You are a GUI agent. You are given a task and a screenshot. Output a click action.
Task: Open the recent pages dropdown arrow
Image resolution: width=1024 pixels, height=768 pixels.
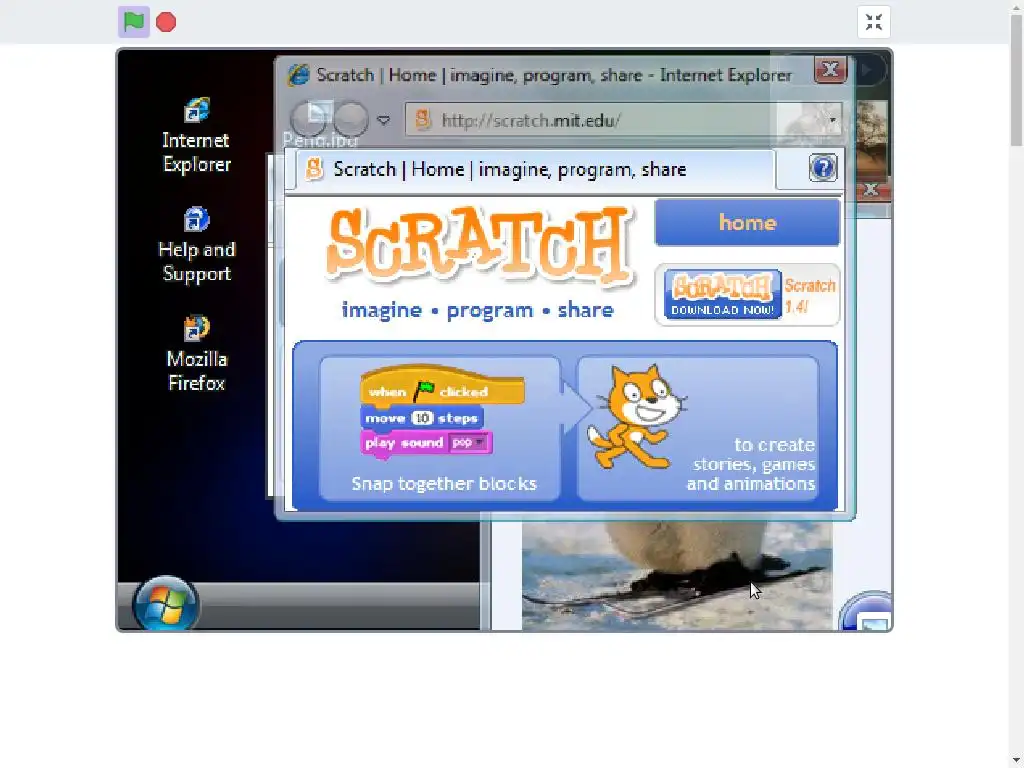point(384,120)
